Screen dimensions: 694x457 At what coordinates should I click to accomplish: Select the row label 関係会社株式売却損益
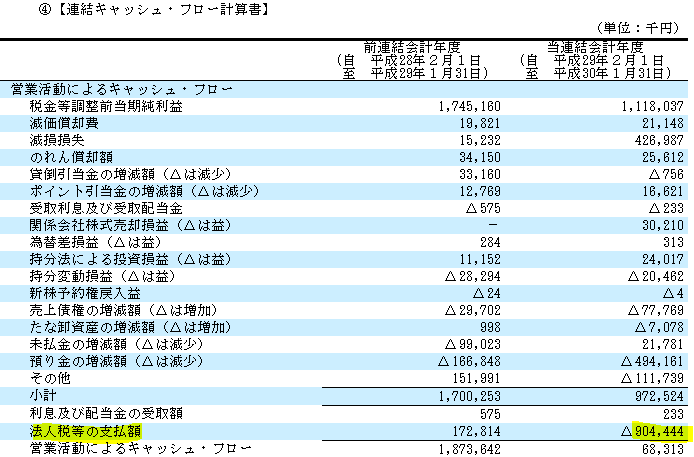click(x=99, y=225)
